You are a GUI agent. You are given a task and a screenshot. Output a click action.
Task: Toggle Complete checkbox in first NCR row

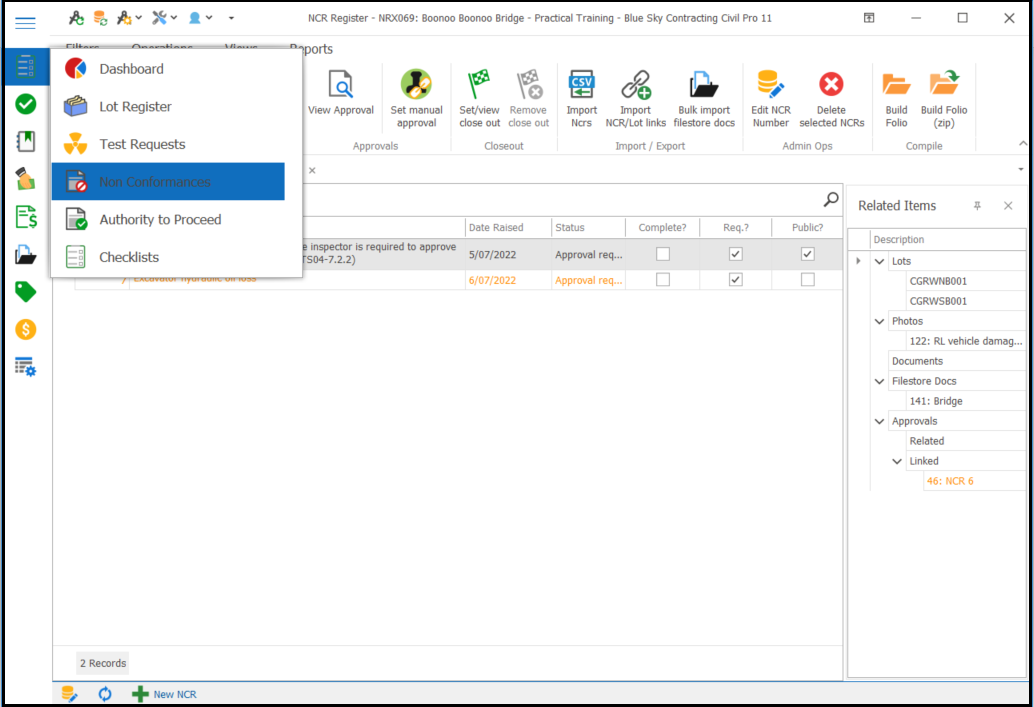point(663,254)
